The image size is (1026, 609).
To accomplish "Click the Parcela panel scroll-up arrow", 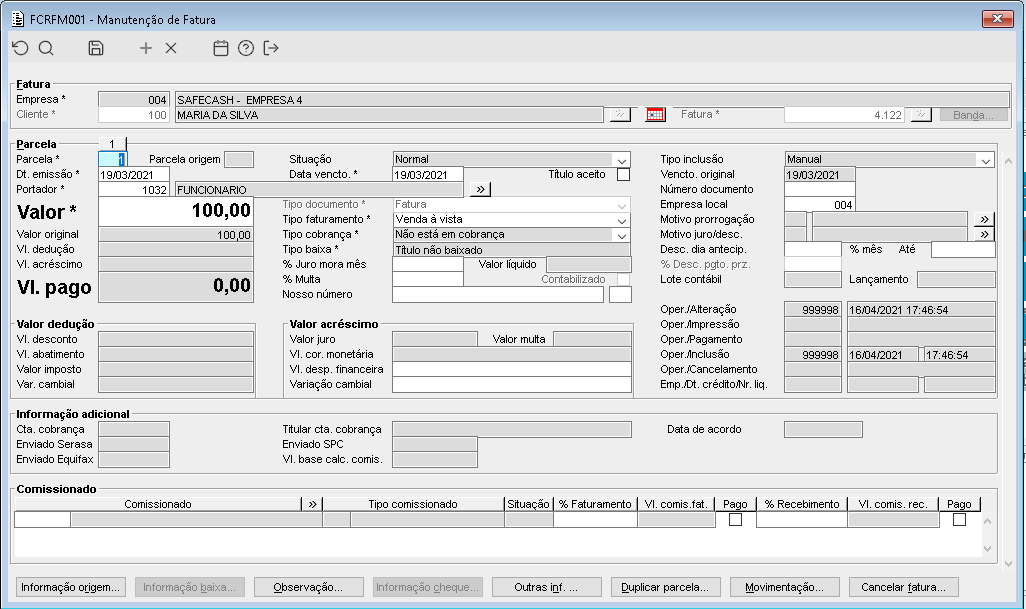I will coord(1008,161).
